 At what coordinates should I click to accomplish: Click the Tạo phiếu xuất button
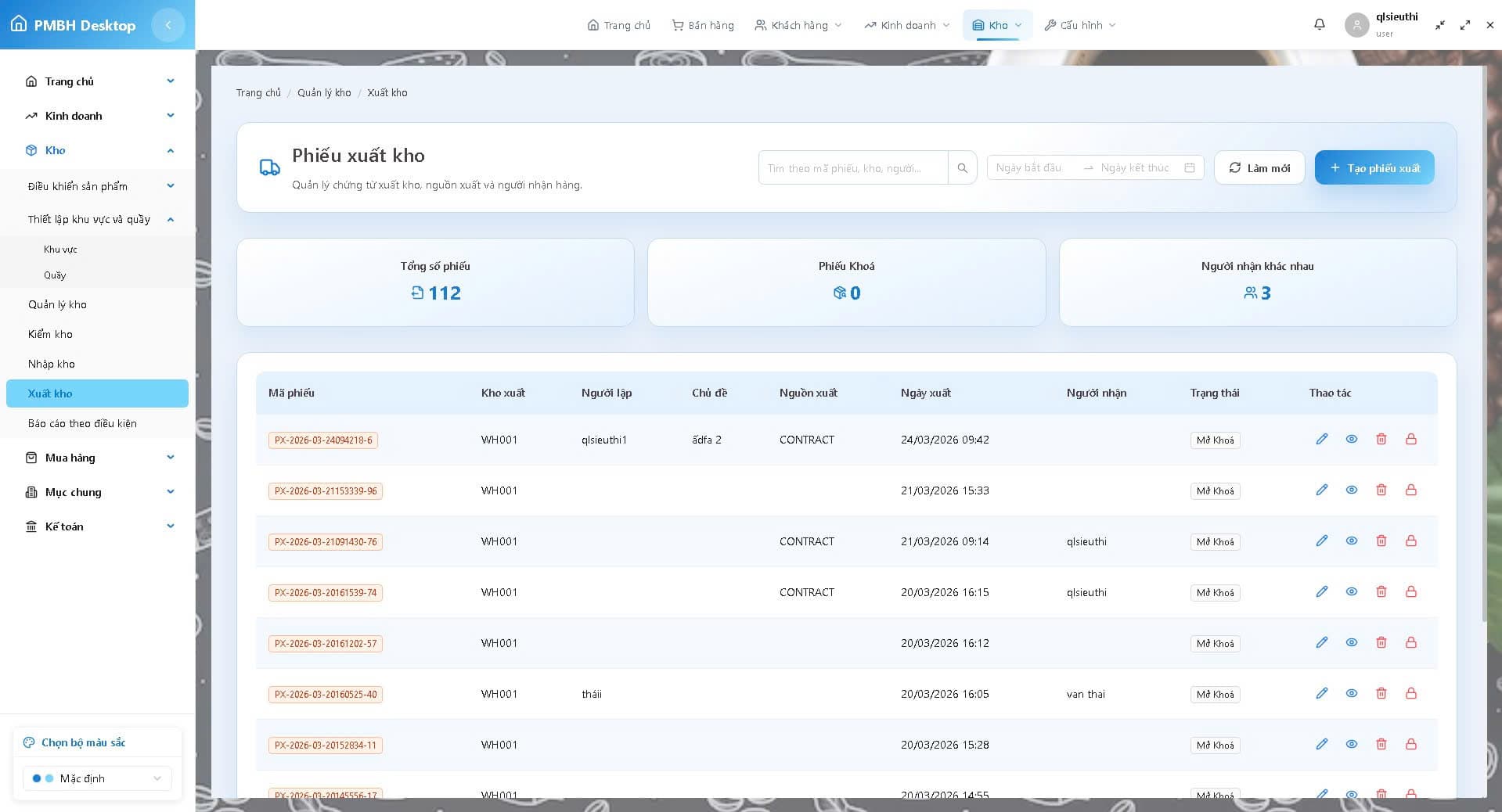pos(1374,167)
